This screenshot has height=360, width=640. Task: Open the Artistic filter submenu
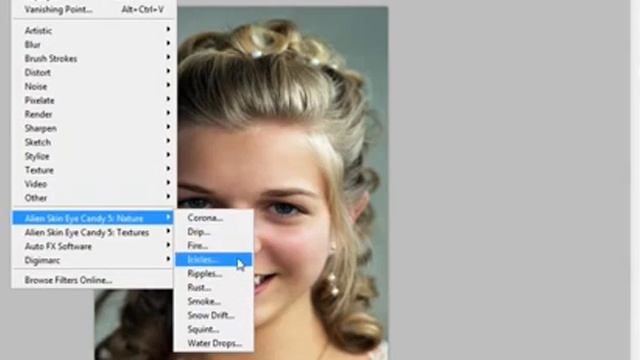(x=94, y=31)
